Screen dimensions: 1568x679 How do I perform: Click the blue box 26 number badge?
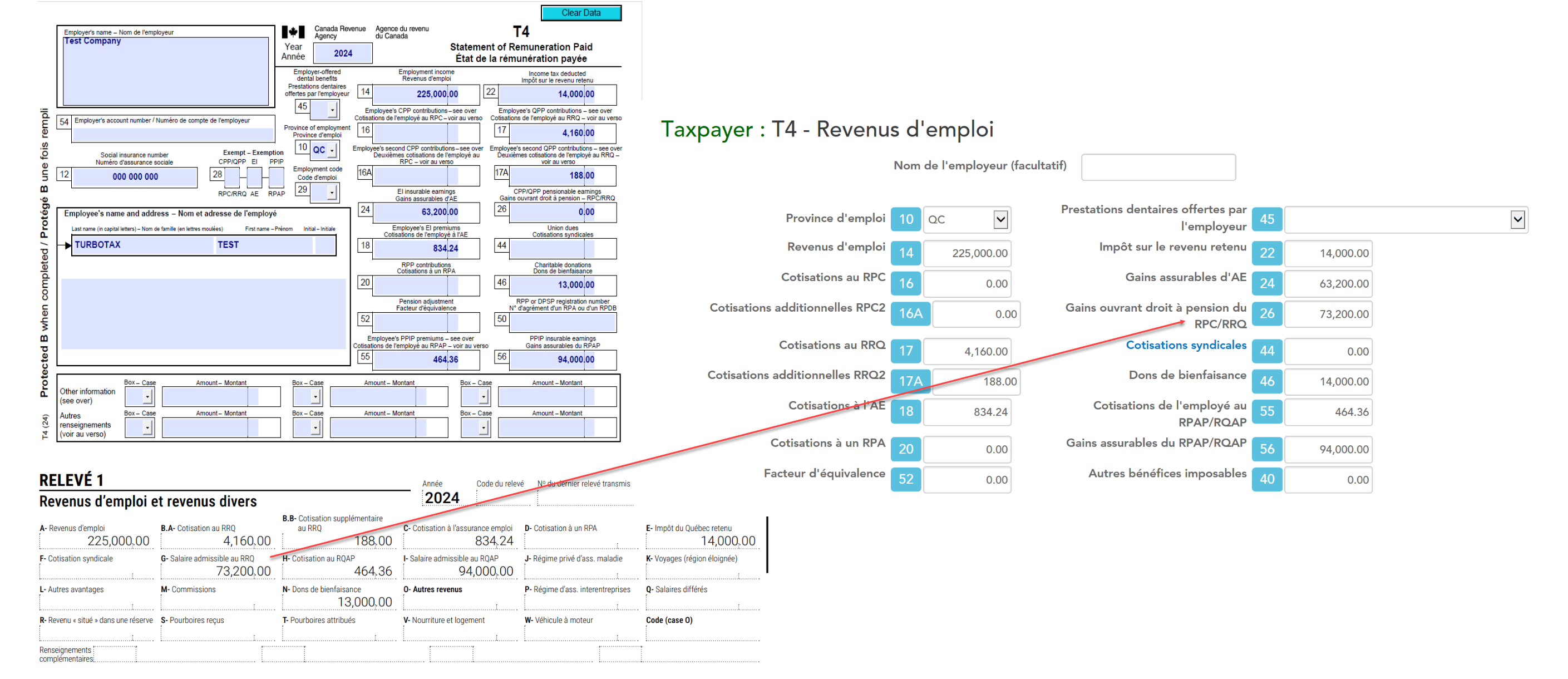[x=1266, y=313]
